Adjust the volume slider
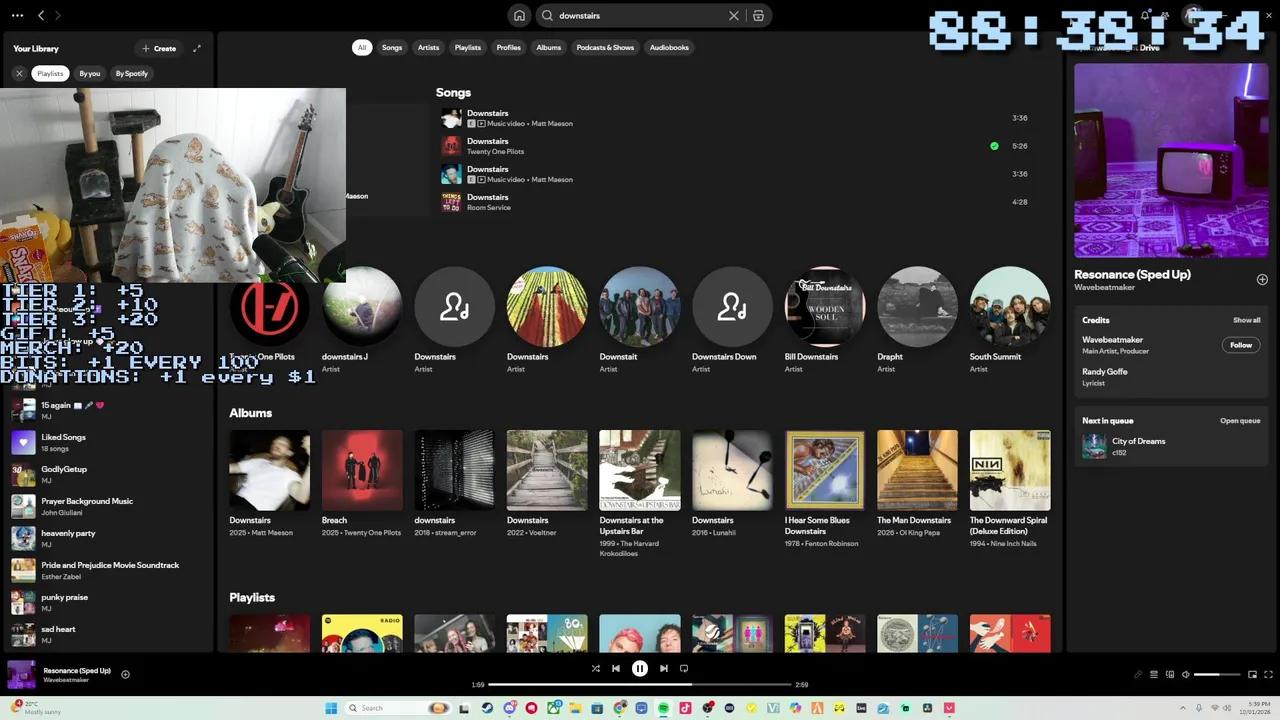Screen dimensions: 1280x720 pyautogui.click(x=1216, y=675)
